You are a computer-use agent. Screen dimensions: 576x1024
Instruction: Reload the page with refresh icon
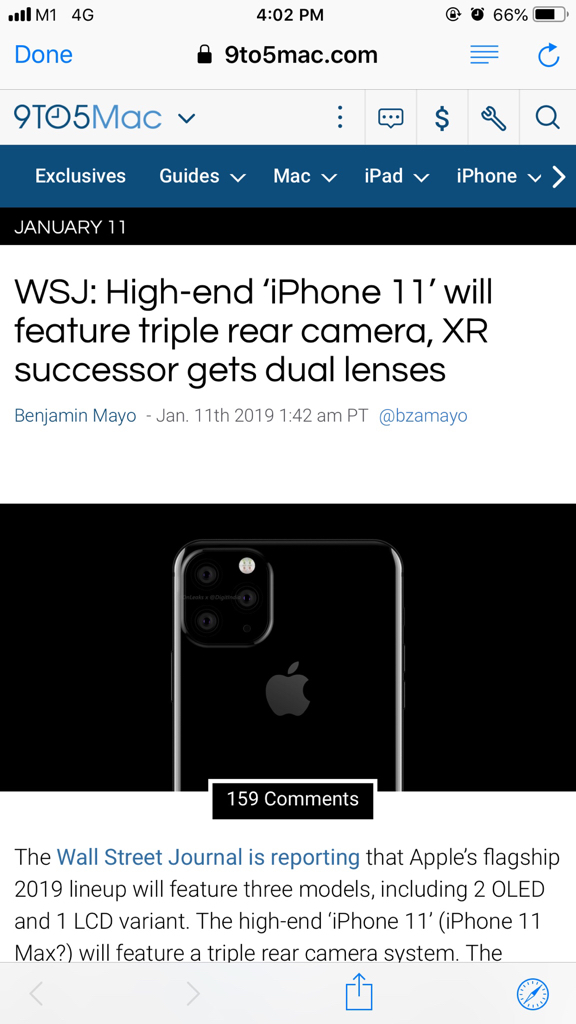coord(548,55)
